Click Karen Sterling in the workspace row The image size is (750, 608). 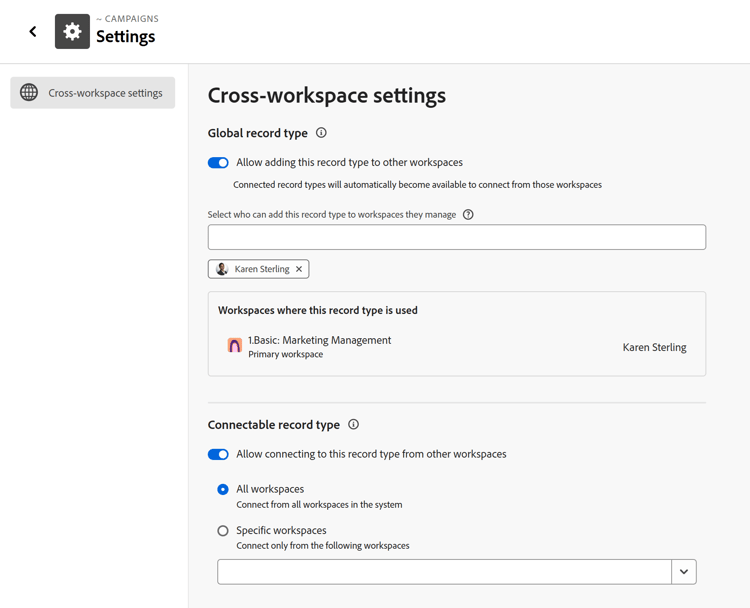pos(654,348)
